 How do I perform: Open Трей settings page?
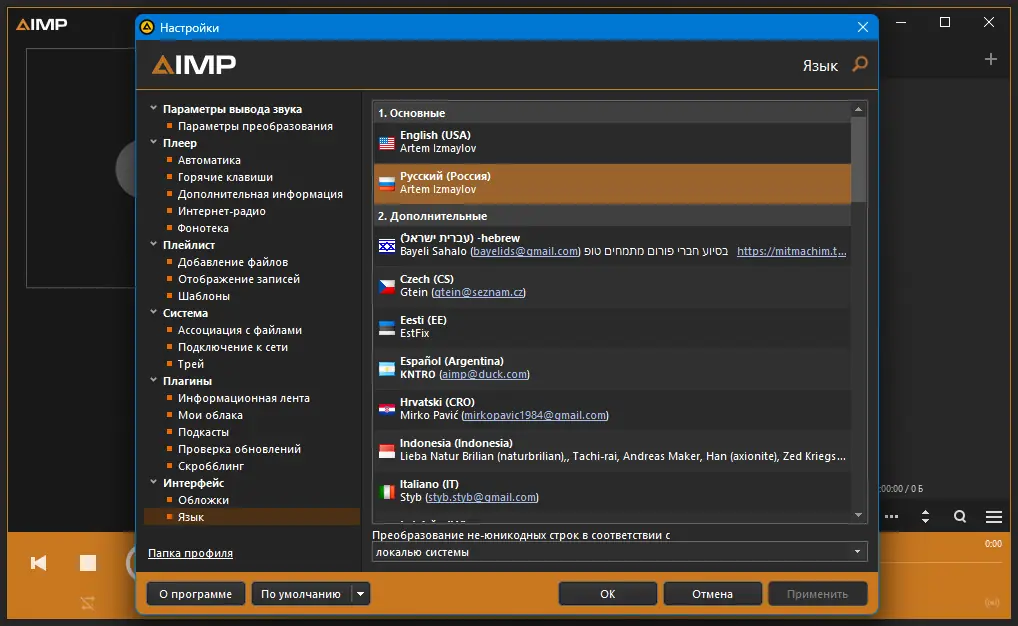point(191,364)
